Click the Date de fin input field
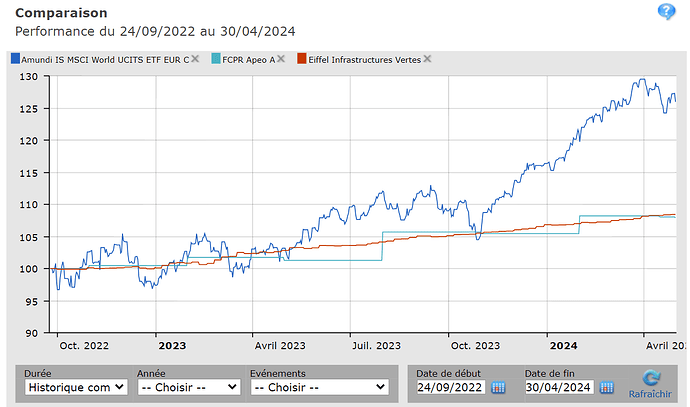Image resolution: width=690 pixels, height=407 pixels. (x=559, y=387)
